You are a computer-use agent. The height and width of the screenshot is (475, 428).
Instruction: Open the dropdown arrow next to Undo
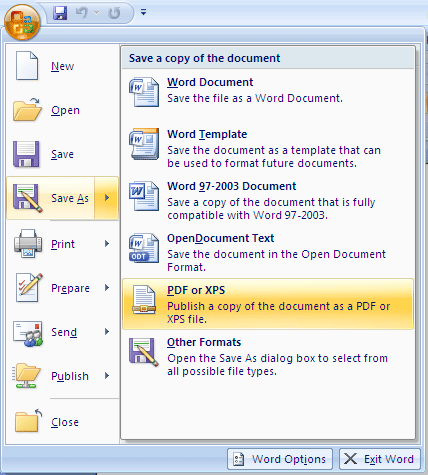click(x=97, y=13)
